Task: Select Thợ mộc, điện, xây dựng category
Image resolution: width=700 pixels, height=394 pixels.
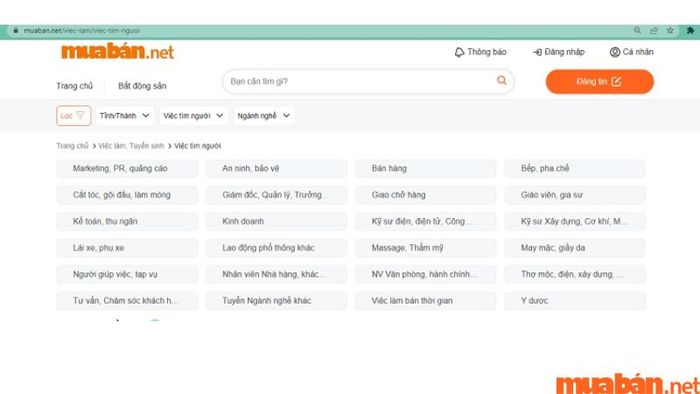Action: point(575,274)
